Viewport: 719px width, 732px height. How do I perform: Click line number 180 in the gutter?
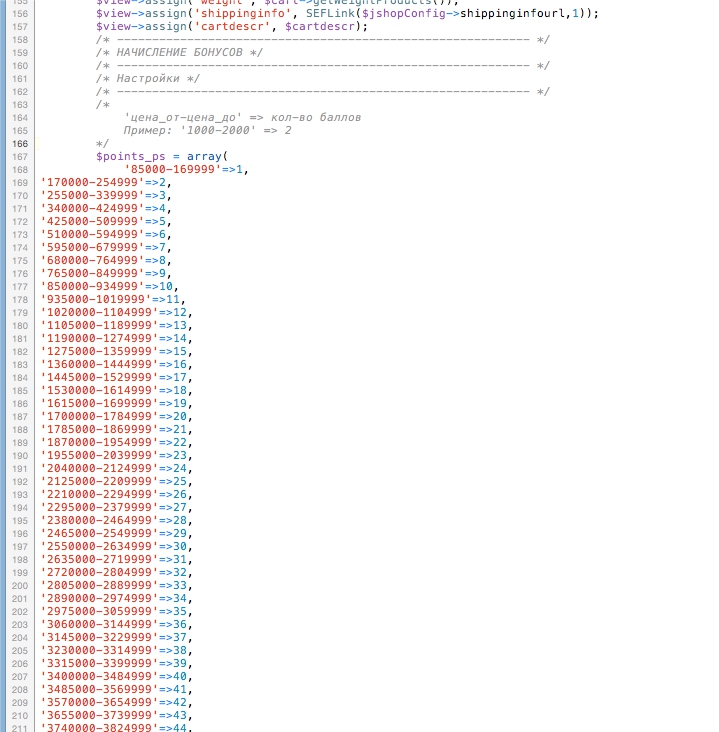20,325
